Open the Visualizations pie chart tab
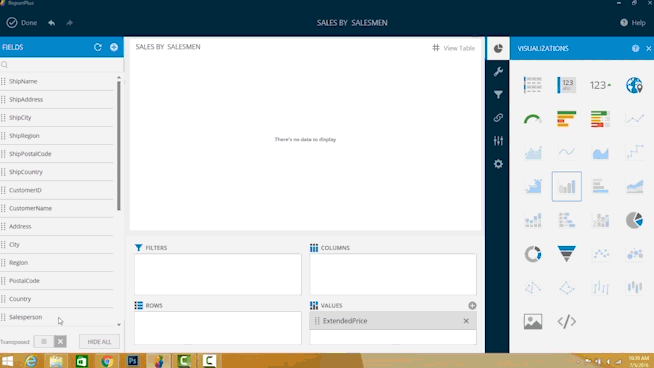This screenshot has height=368, width=654. 498,48
